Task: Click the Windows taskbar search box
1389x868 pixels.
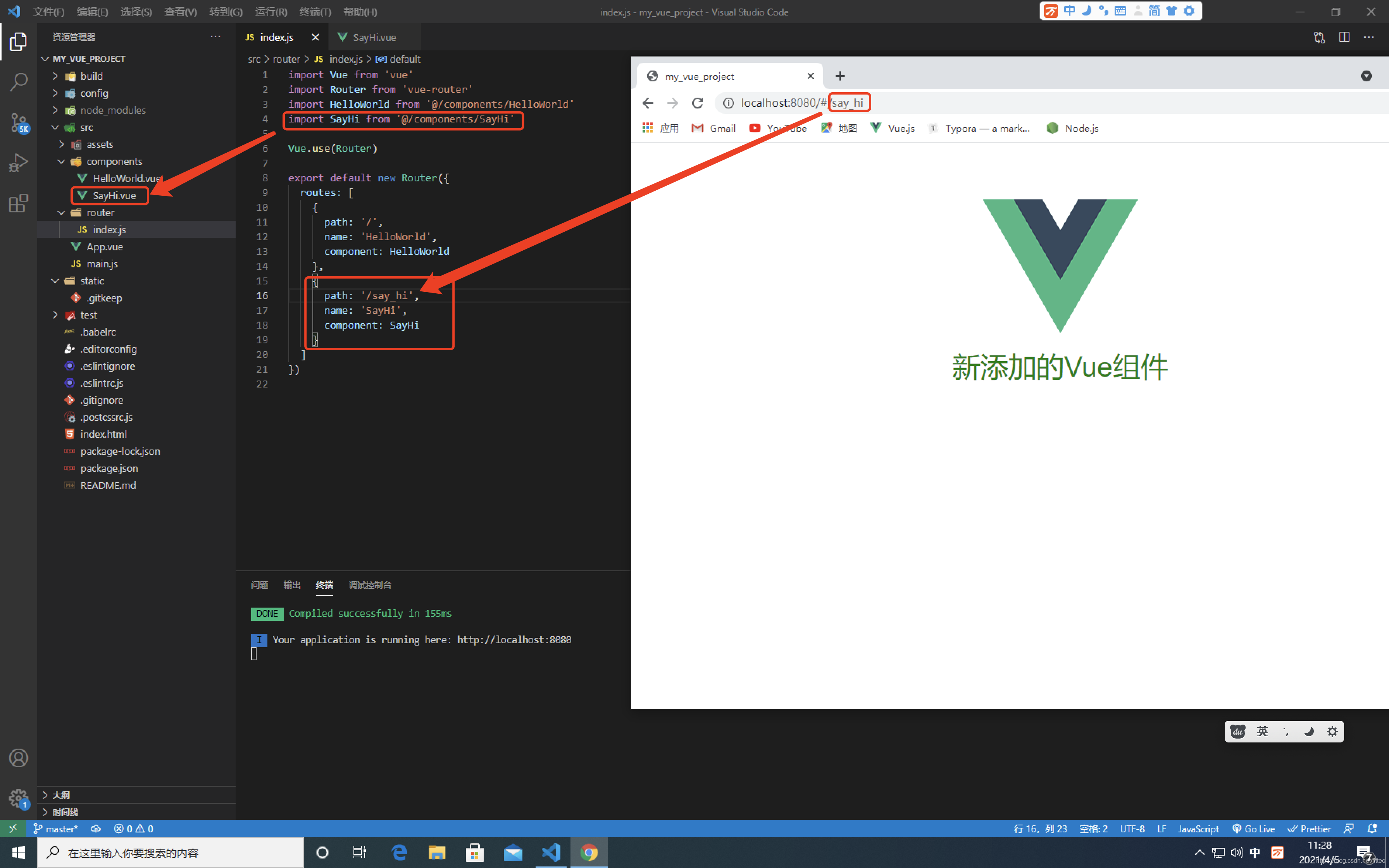Action: coord(171,852)
